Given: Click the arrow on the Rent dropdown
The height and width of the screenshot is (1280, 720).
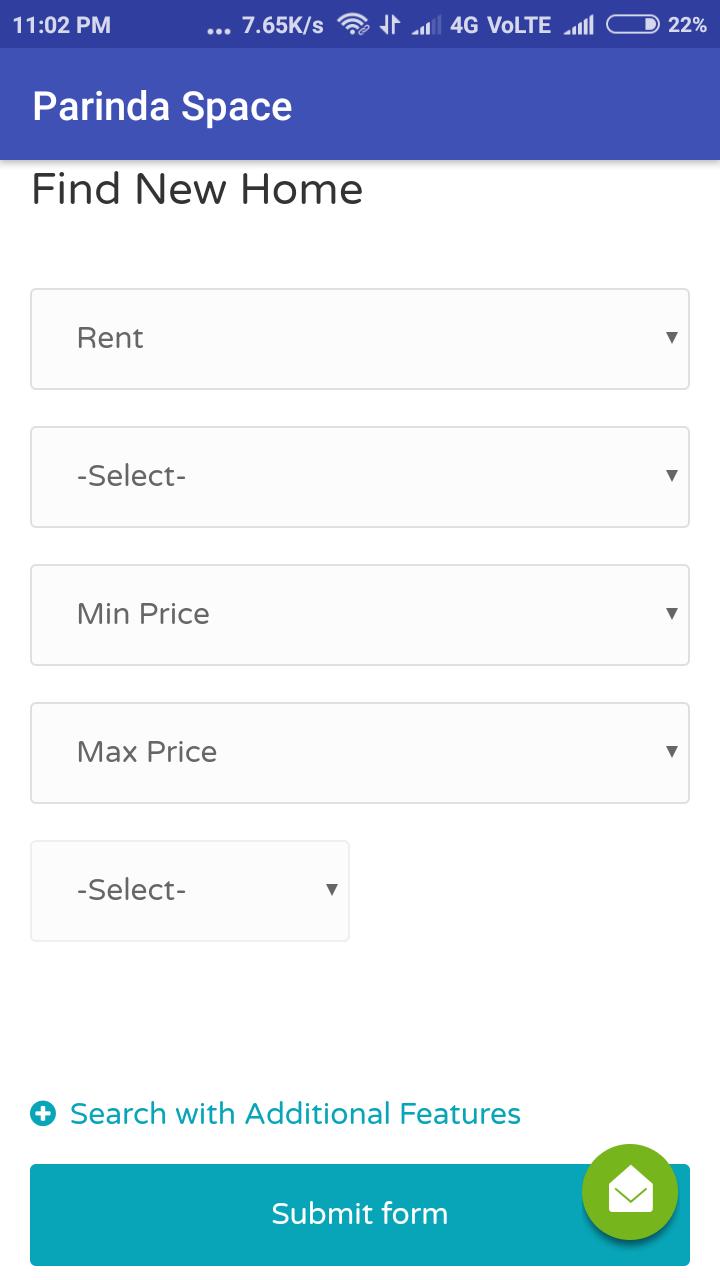Looking at the screenshot, I should (672, 338).
